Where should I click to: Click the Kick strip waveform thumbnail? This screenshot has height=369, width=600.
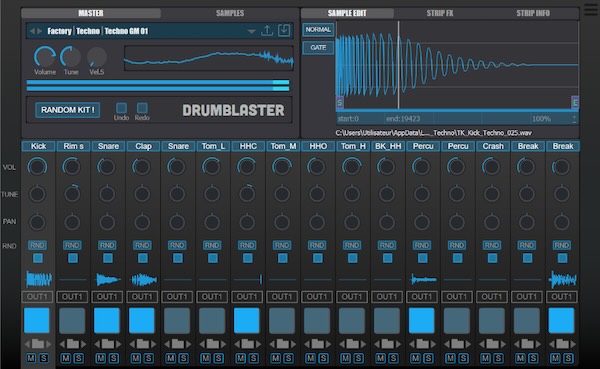pos(38,279)
